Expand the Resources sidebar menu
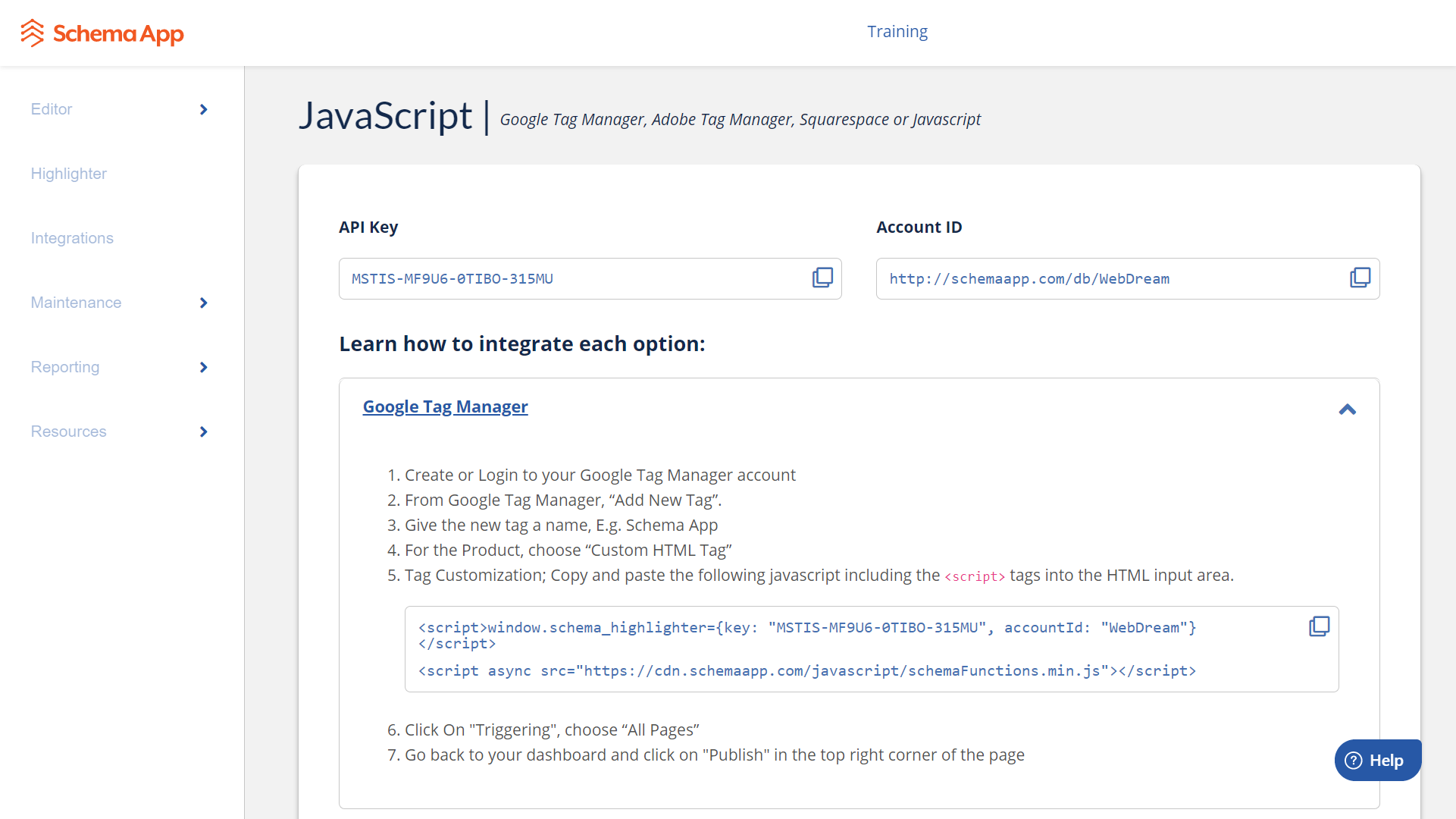Screen dimensions: 1456x819 [203, 431]
